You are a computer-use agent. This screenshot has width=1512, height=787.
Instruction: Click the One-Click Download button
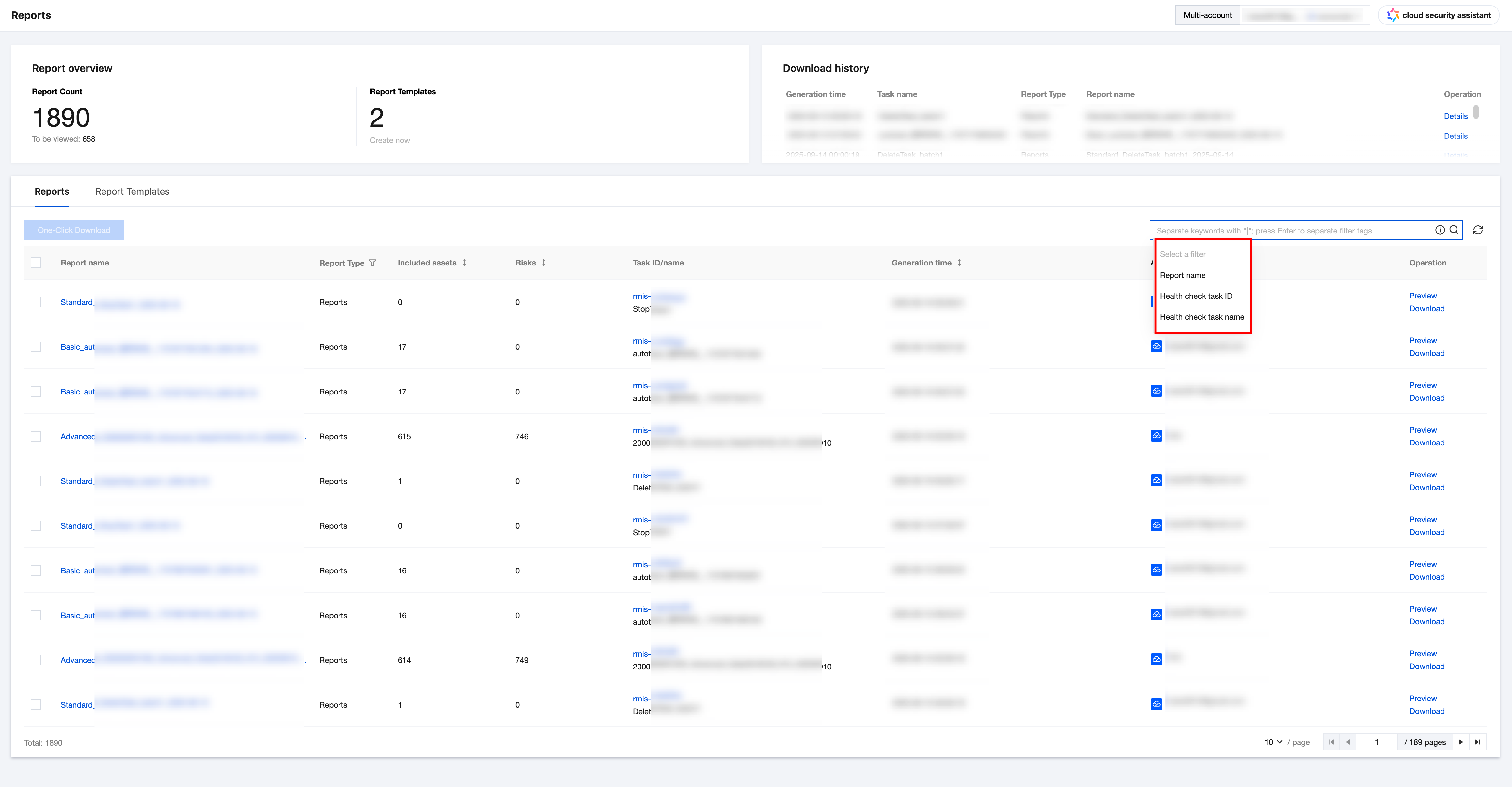(74, 230)
